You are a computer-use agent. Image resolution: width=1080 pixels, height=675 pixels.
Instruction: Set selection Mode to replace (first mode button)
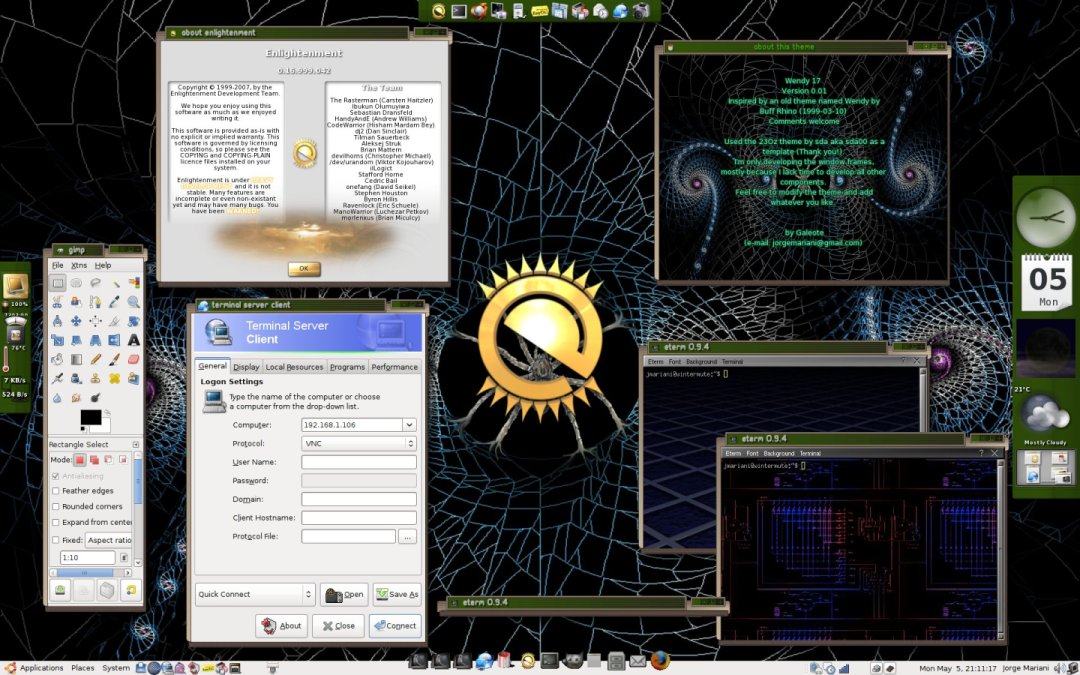tap(80, 460)
